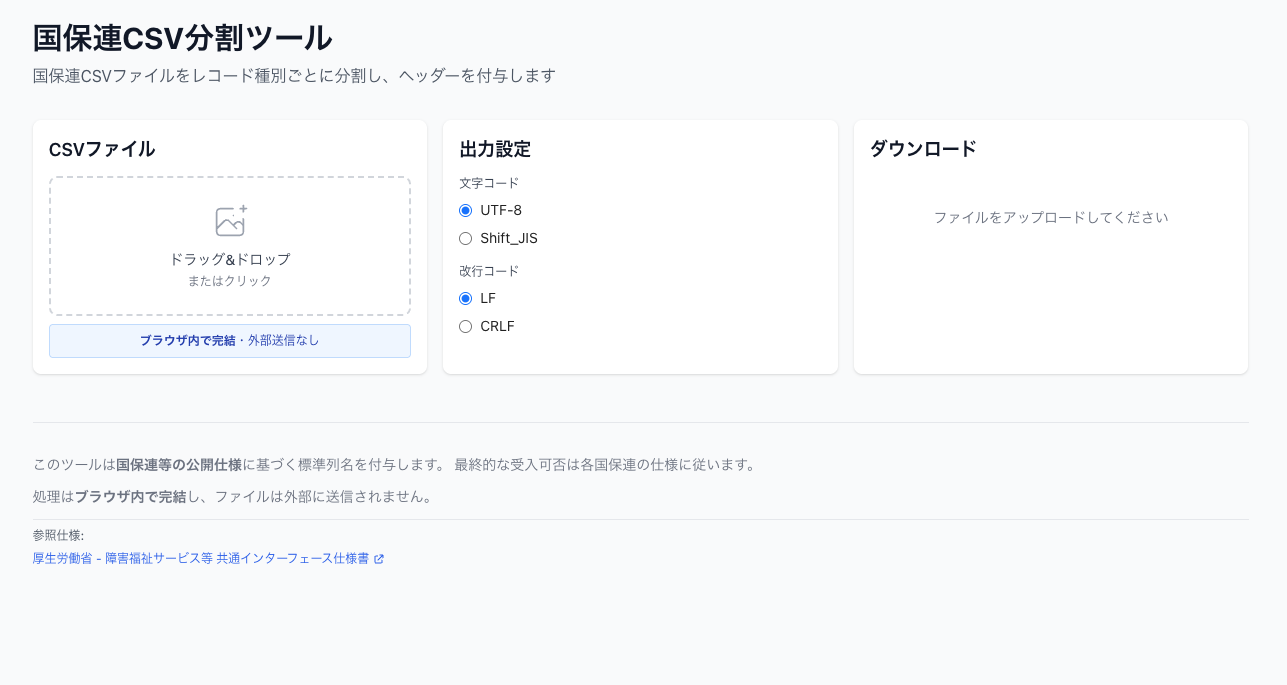Select Shift_JIS as the output character code
Image resolution: width=1287 pixels, height=685 pixels.
(x=464, y=238)
